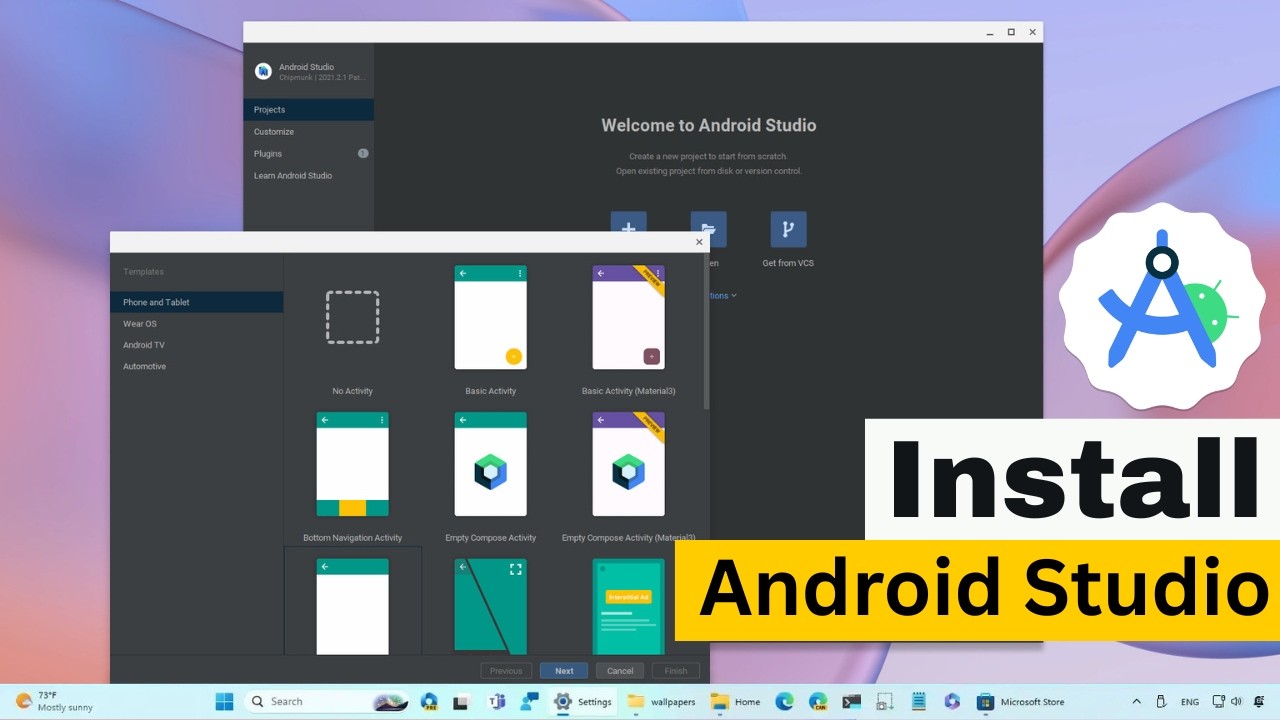
Task: Select Automotive templates category
Action: [x=197, y=366]
